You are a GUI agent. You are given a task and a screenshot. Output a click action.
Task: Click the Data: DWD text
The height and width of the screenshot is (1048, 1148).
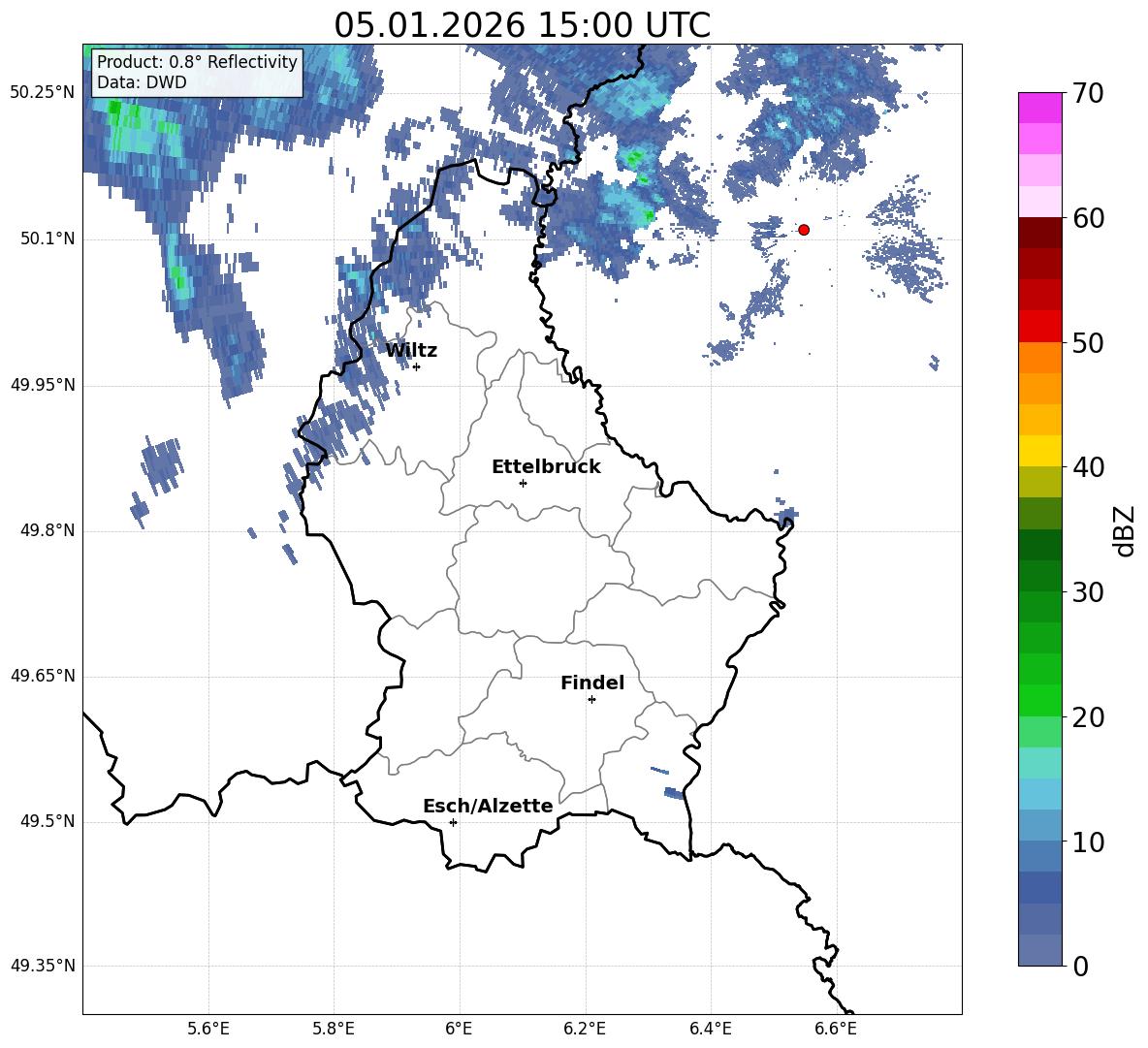click(142, 82)
